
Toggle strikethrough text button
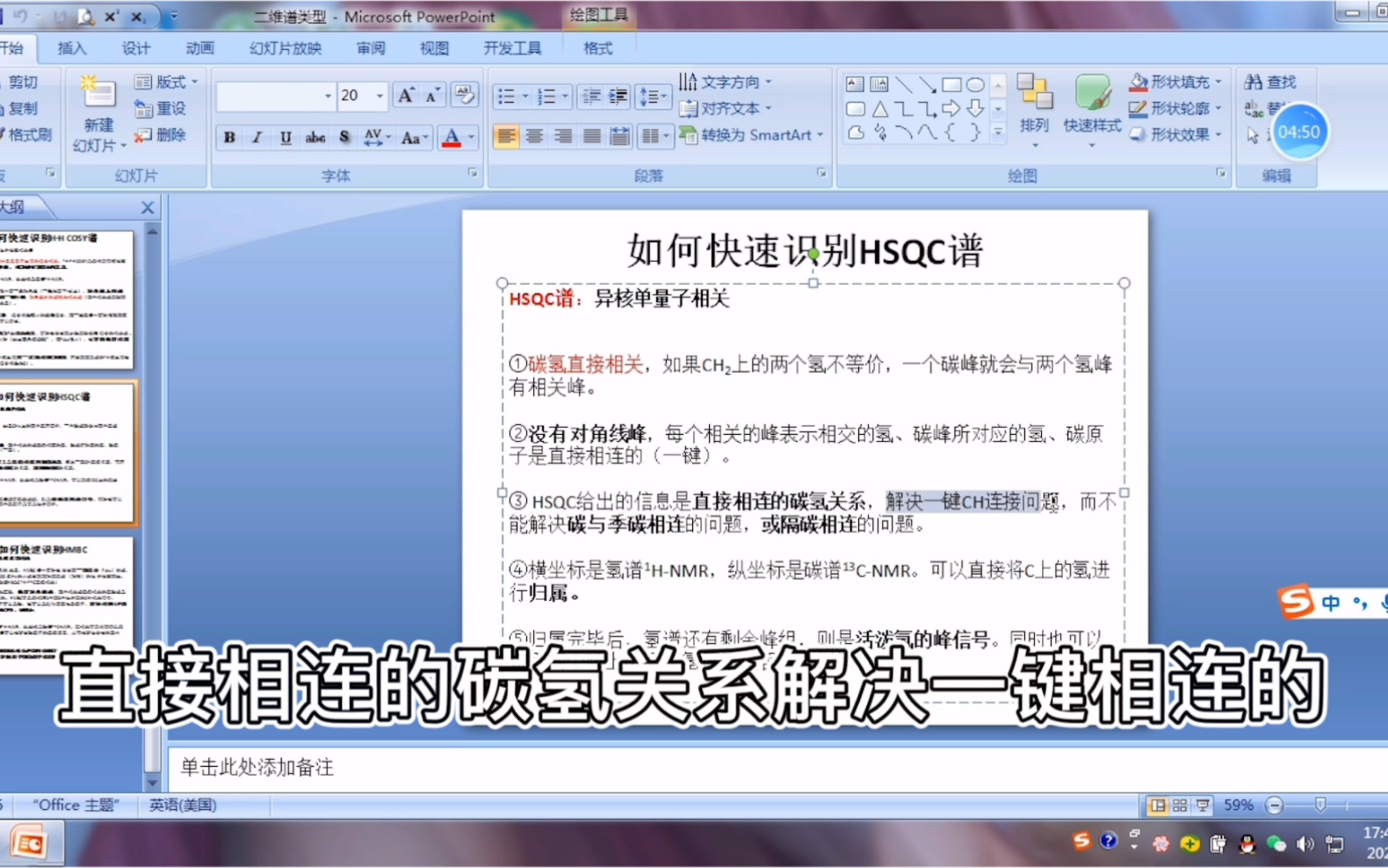(314, 137)
